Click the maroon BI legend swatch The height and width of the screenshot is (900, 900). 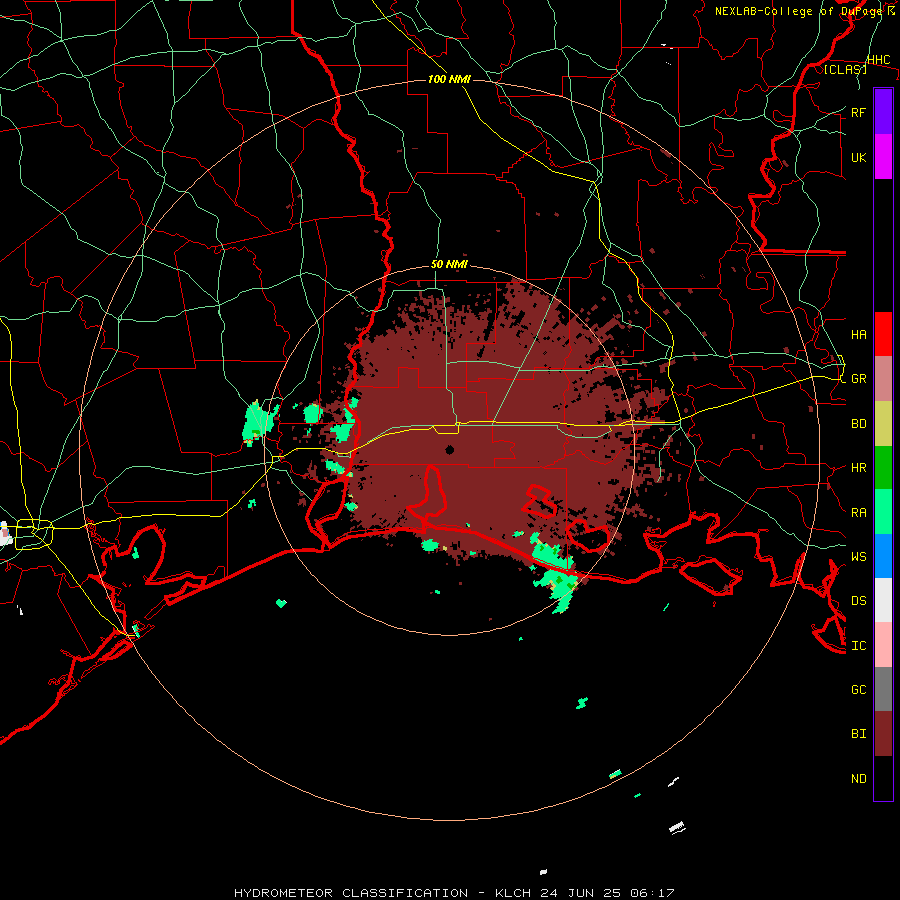[x=883, y=734]
